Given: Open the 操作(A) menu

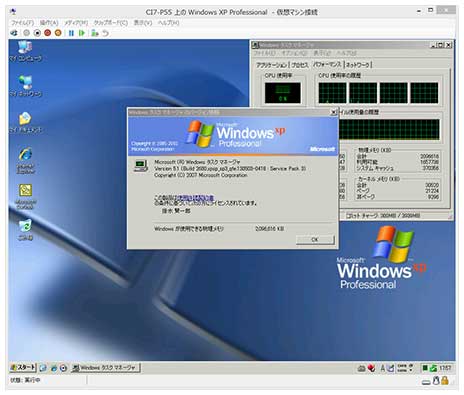Looking at the screenshot, I should tap(49, 23).
